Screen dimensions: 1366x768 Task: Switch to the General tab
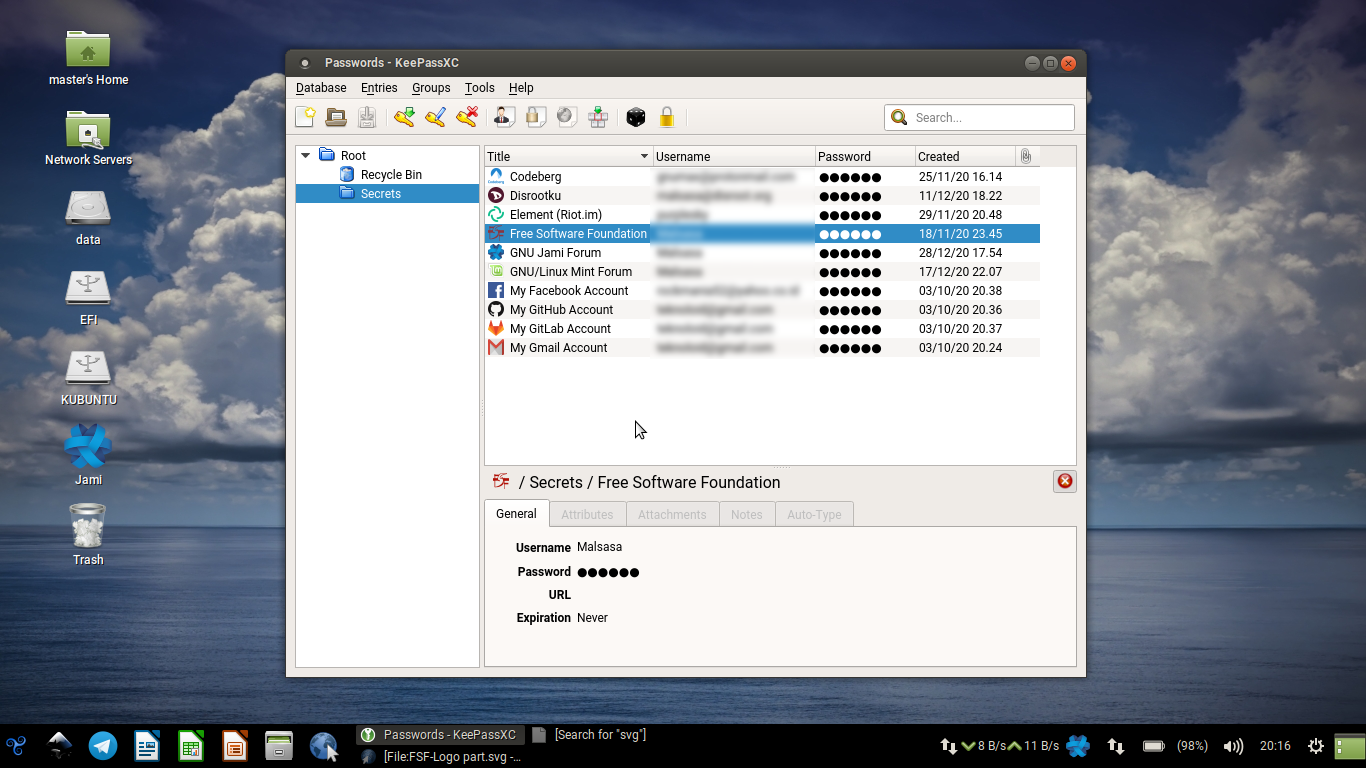(516, 514)
